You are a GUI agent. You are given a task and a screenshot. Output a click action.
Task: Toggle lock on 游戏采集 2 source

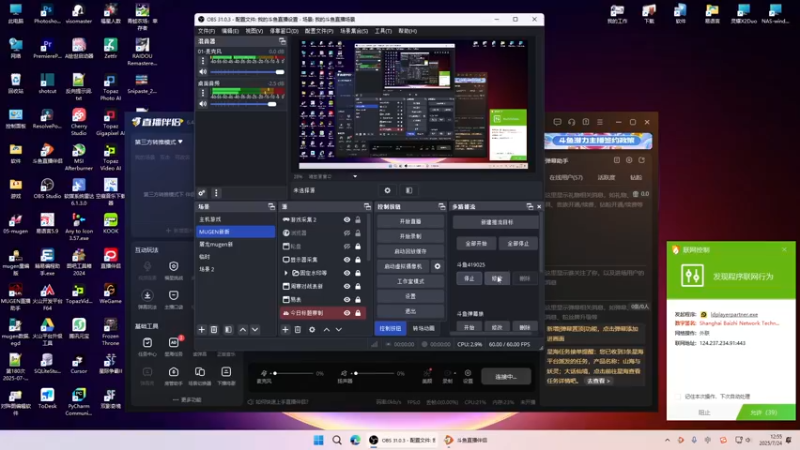click(358, 219)
